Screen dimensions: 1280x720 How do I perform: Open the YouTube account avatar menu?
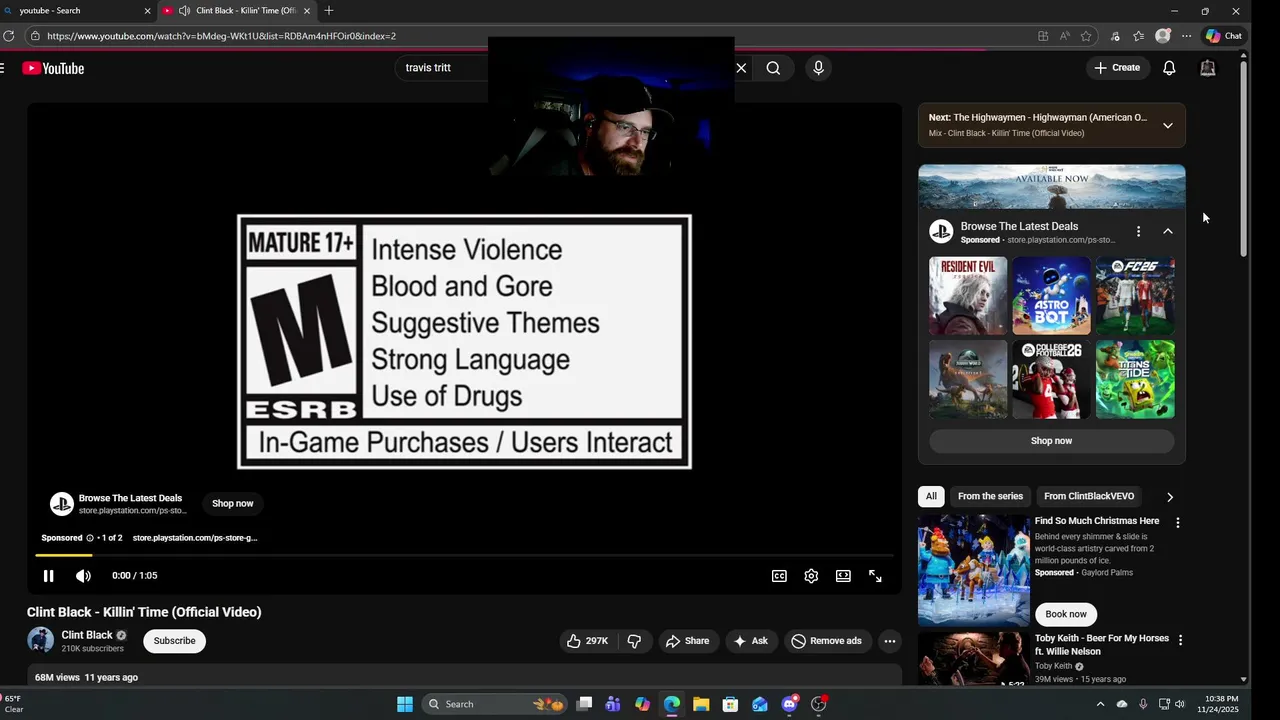[1208, 68]
